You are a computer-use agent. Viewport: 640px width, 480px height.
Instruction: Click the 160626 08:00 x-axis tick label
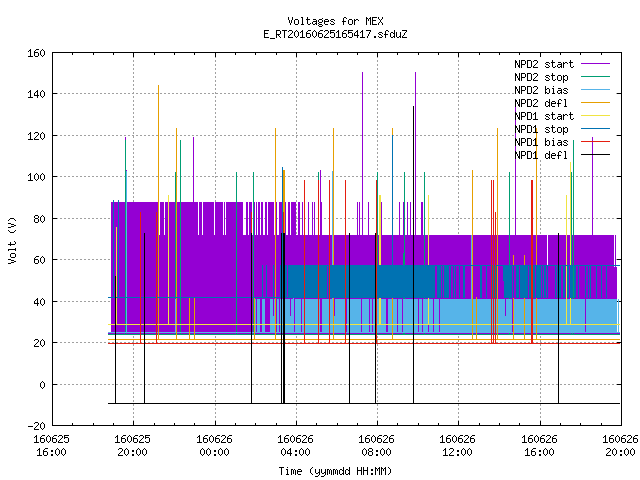pos(376,446)
